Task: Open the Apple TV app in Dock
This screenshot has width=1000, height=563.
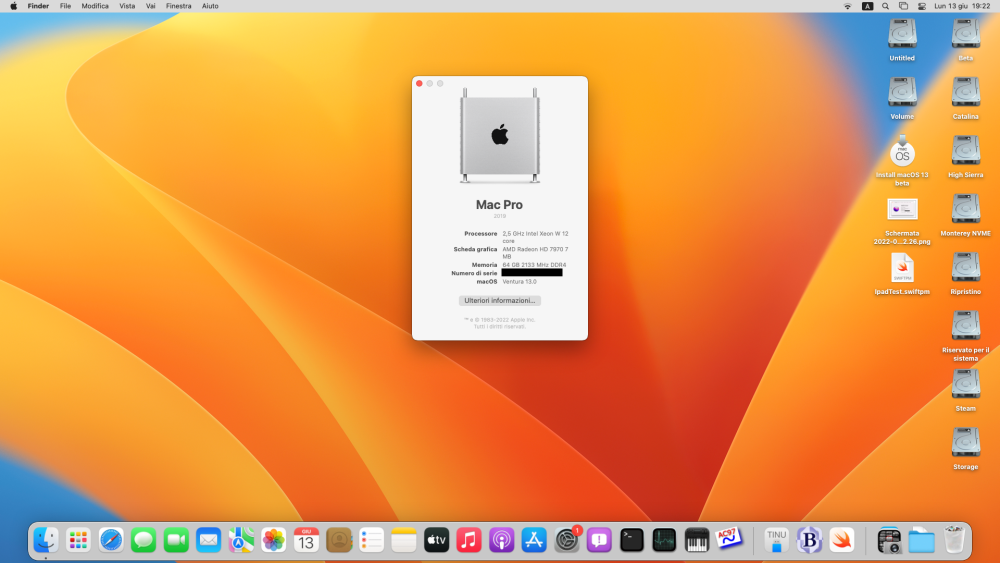Action: (x=436, y=541)
